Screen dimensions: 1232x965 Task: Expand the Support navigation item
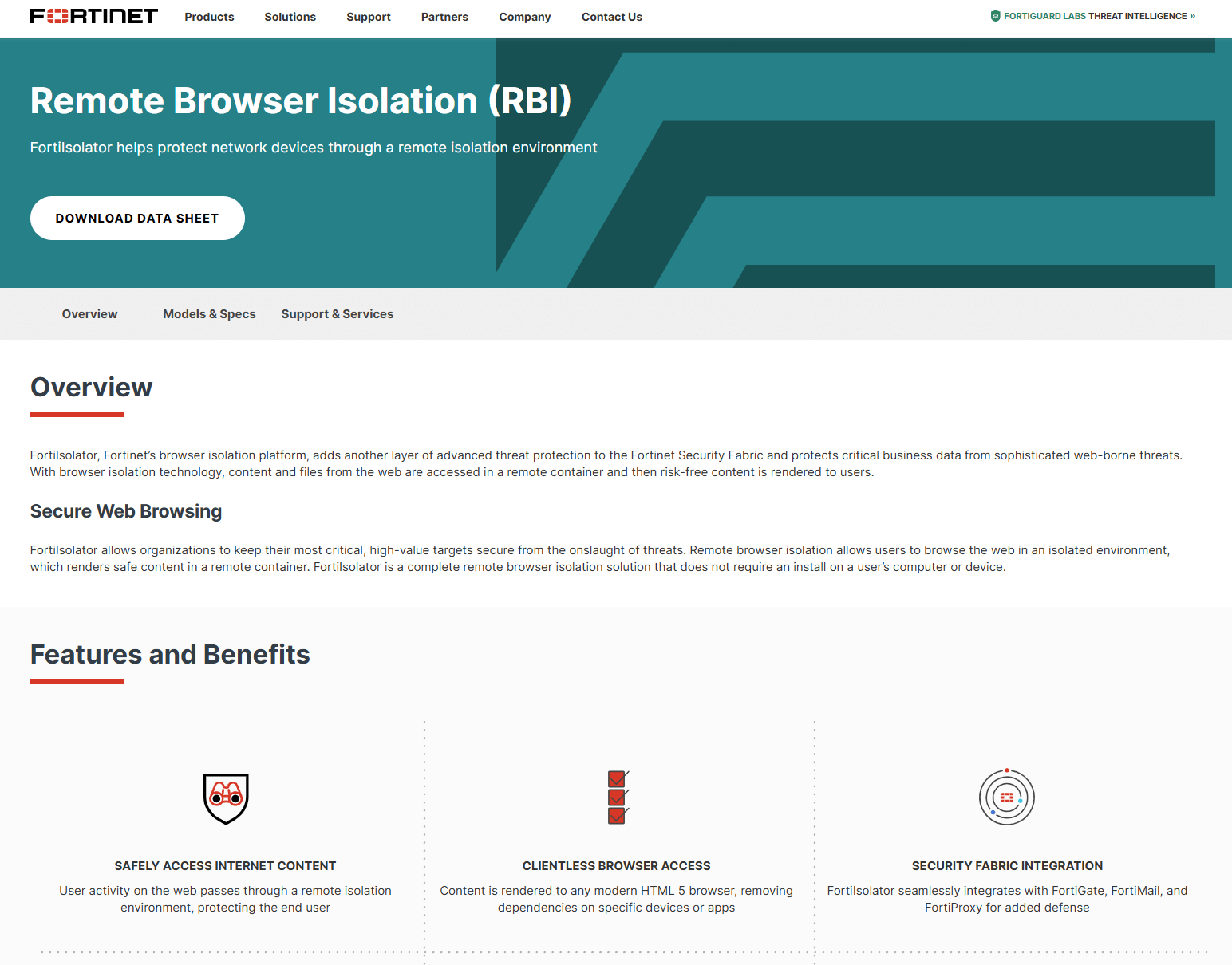[x=368, y=17]
